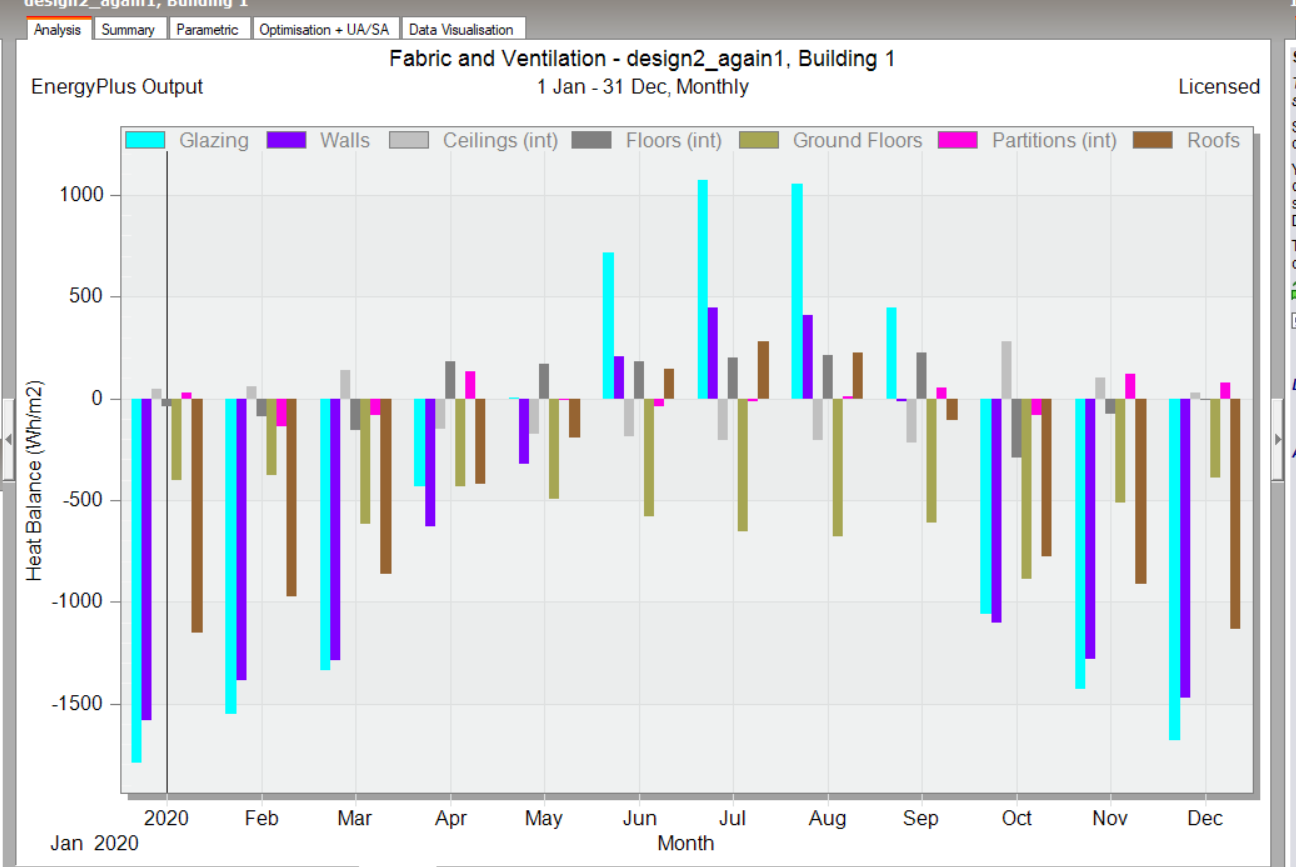The image size is (1296, 867).
Task: Click the Dec month axis label
Action: click(1204, 818)
